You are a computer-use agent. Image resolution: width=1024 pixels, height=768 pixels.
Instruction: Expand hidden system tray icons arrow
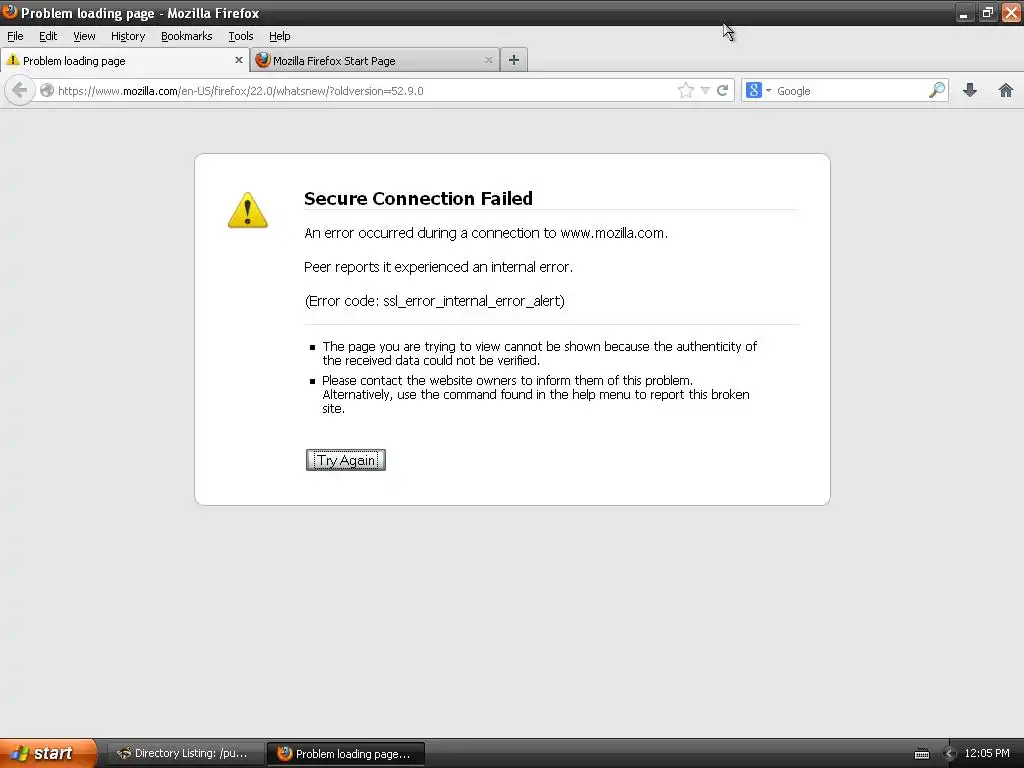tap(949, 754)
